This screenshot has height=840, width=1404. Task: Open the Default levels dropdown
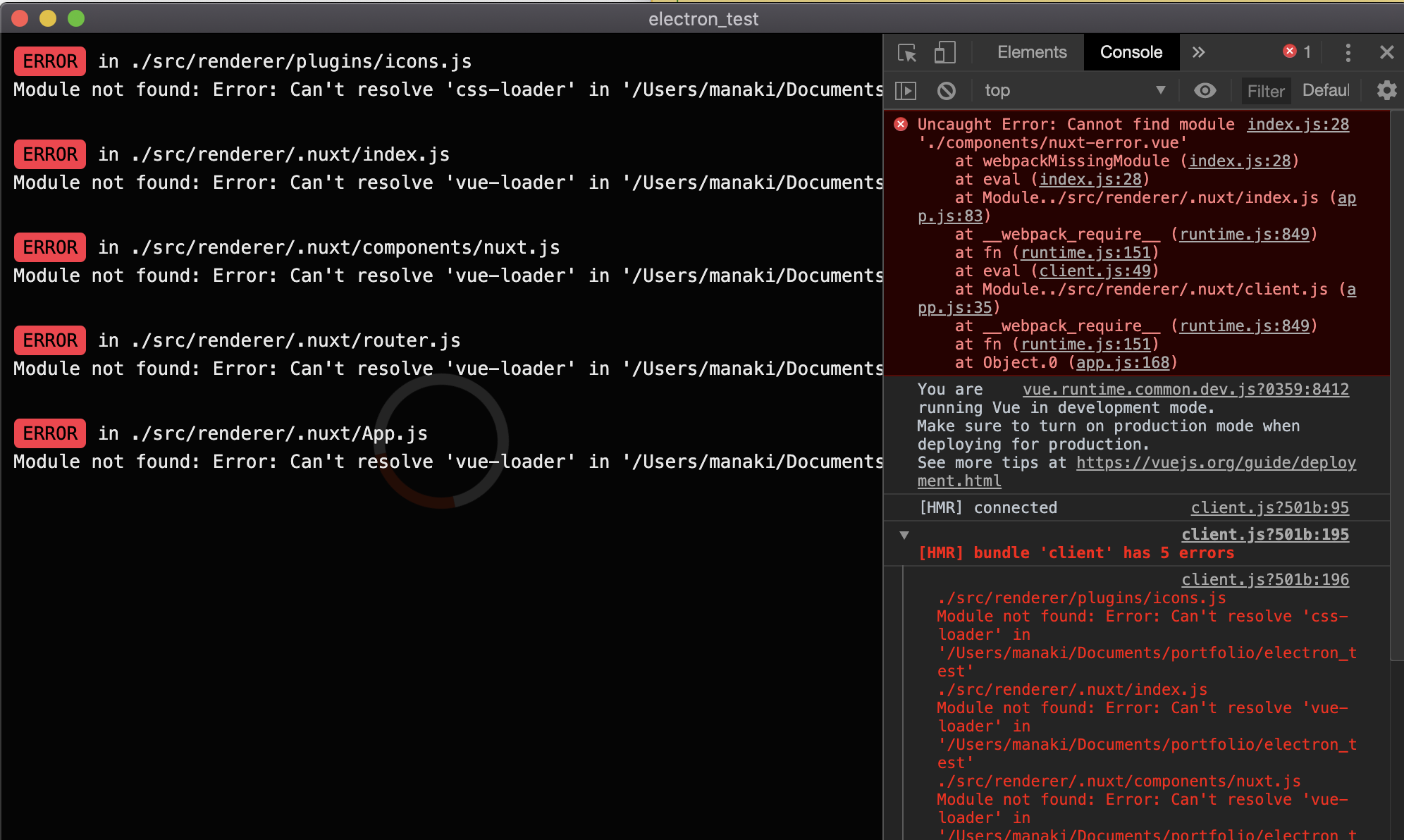tap(1326, 90)
